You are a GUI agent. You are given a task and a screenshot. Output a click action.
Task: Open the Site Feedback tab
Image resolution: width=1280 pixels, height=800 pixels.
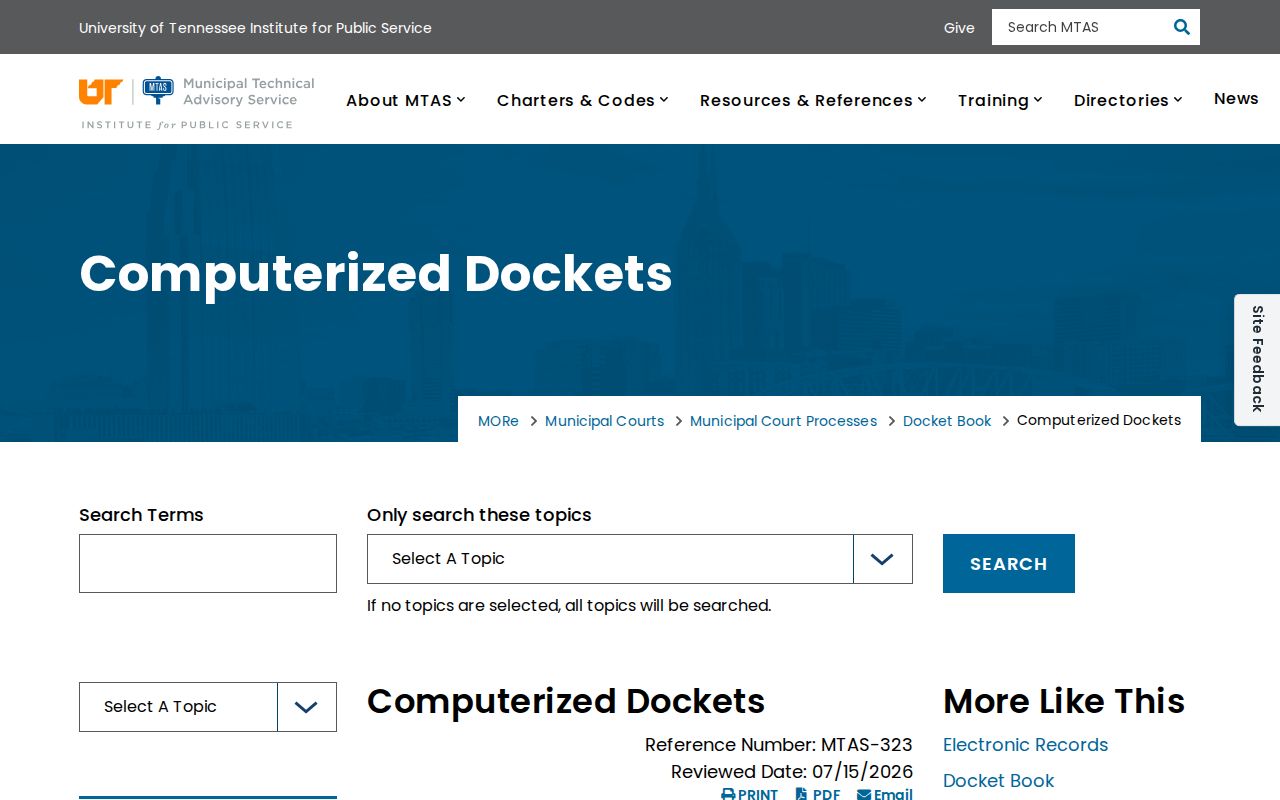tap(1258, 359)
